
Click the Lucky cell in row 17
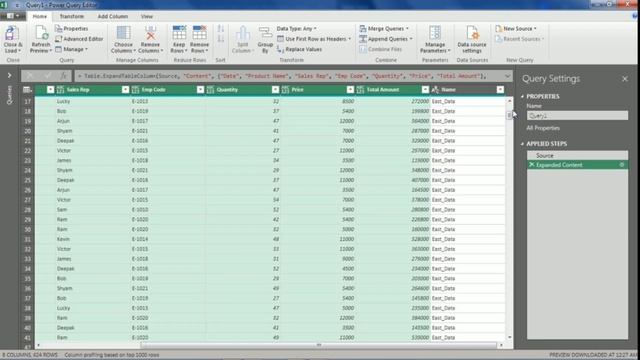pyautogui.click(x=93, y=101)
